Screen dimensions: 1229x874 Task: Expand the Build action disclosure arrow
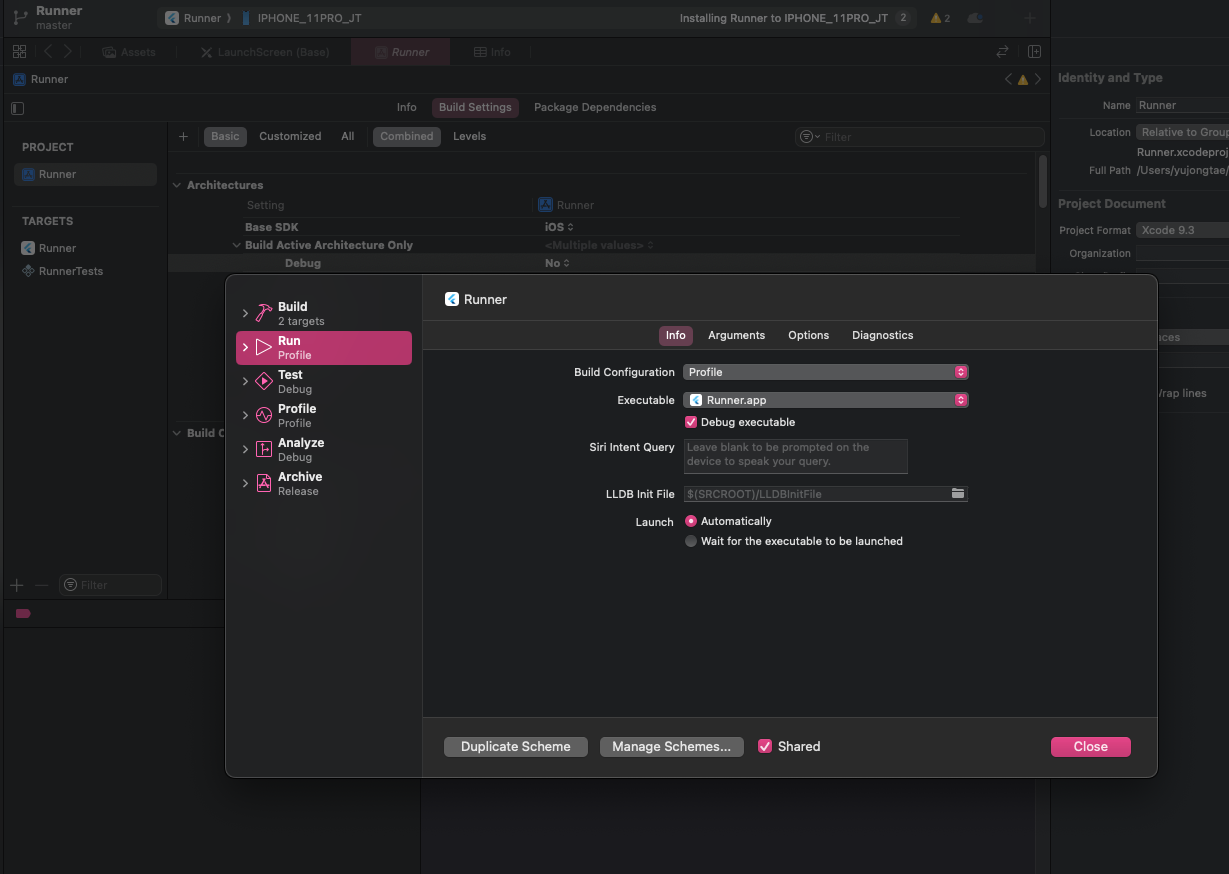pyautogui.click(x=245, y=314)
